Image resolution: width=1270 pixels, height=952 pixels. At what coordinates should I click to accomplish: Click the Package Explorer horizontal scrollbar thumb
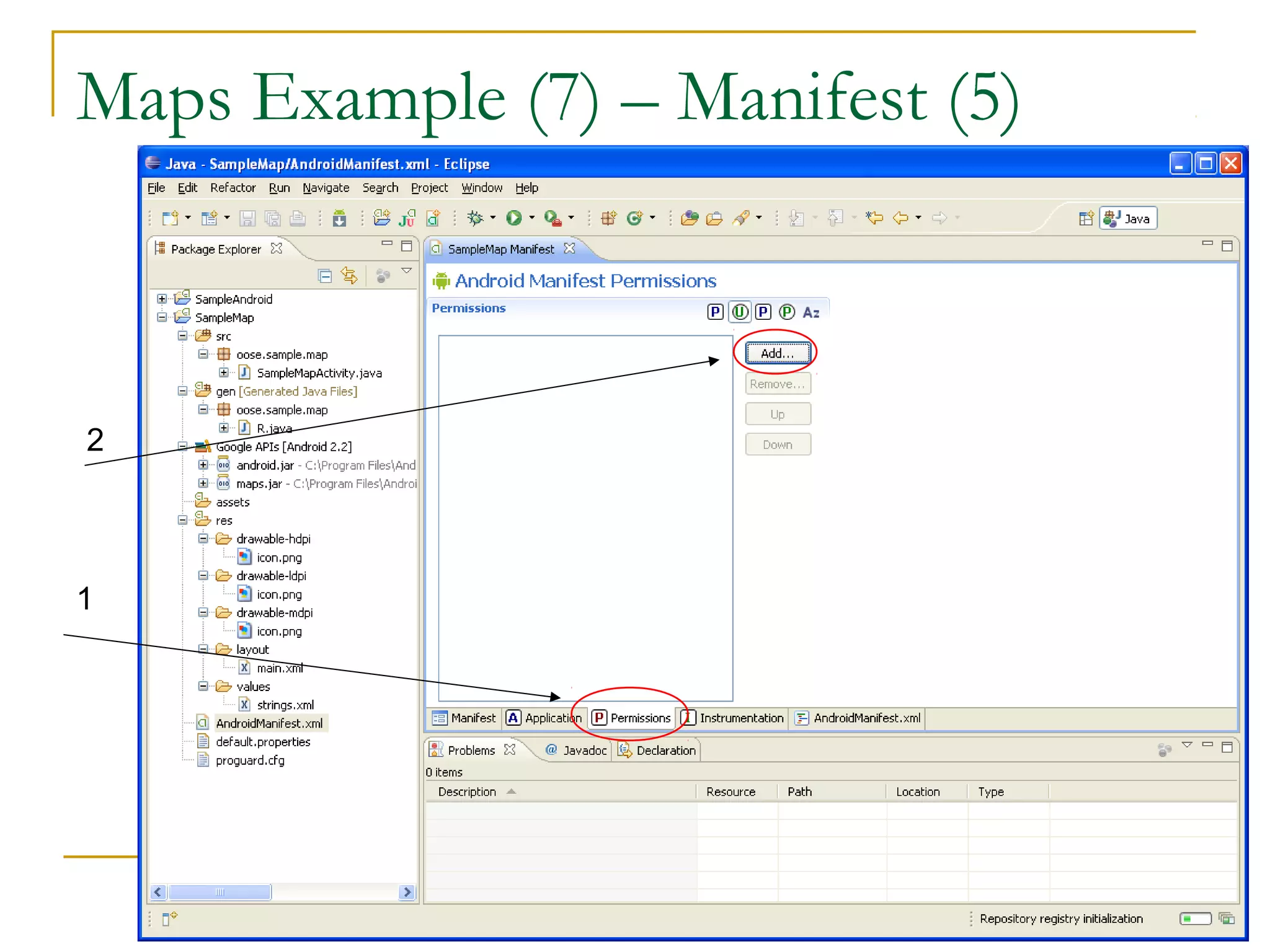(x=220, y=892)
